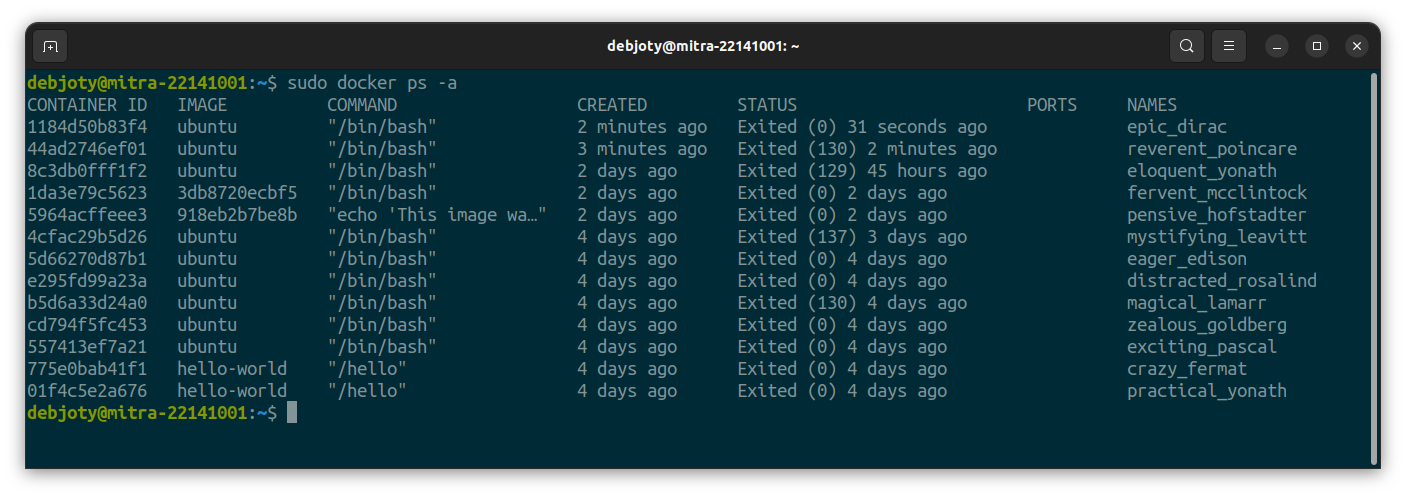Select container ID 5964acffeee3

tap(87, 215)
